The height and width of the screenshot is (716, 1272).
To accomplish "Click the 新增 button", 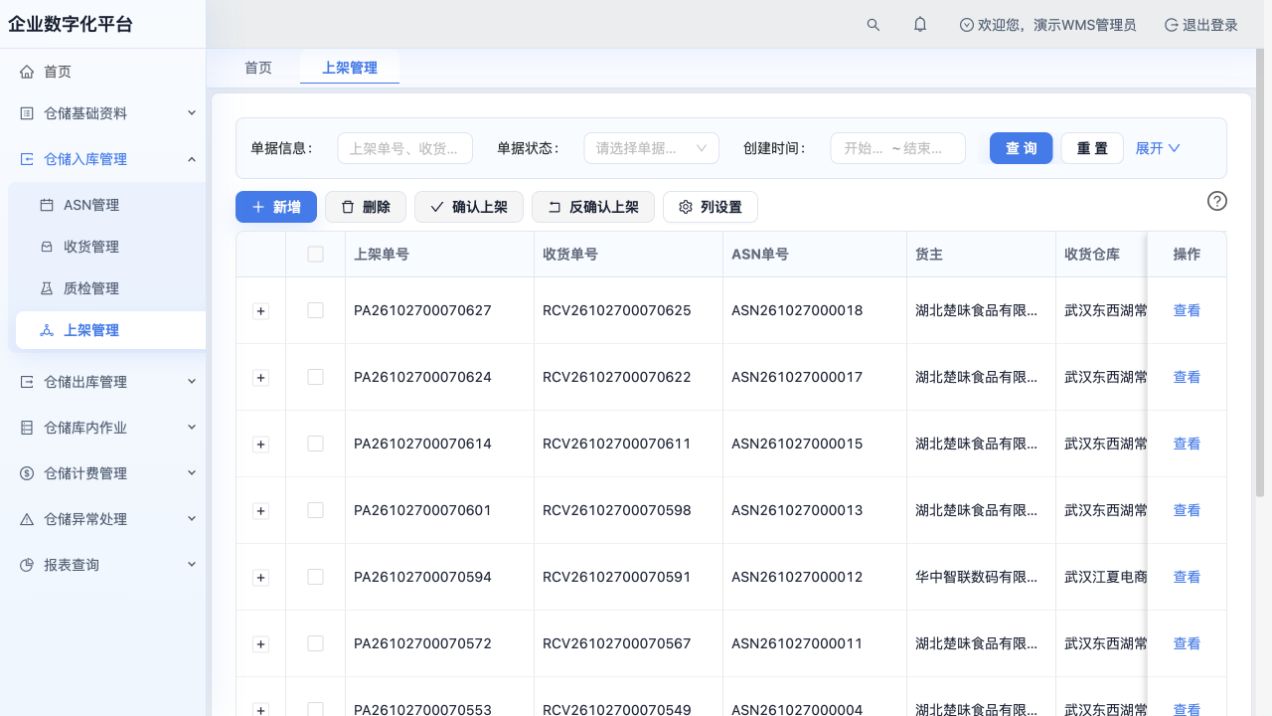I will point(276,207).
